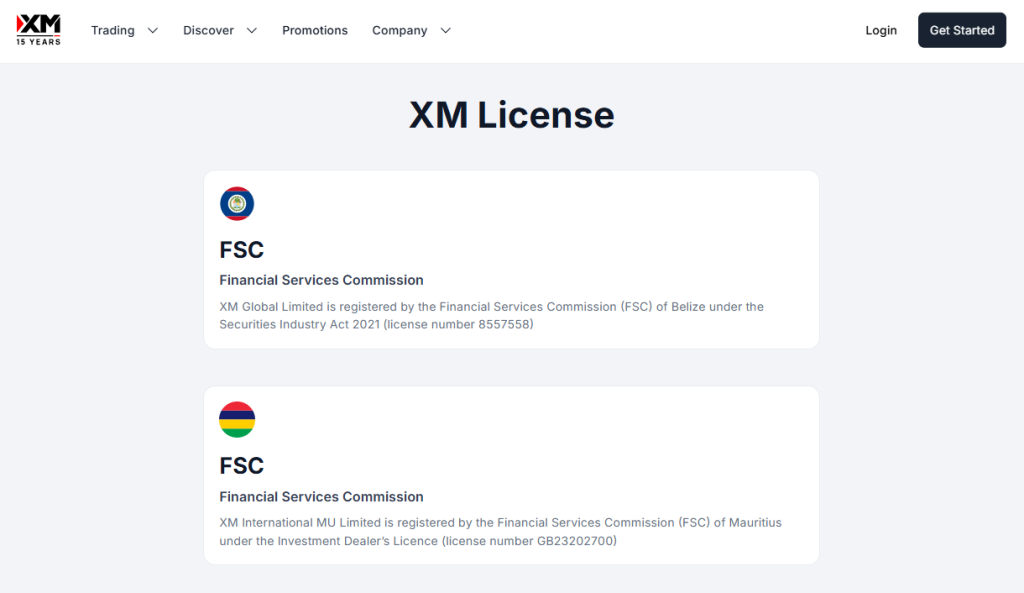Click the XM logo in the header
This screenshot has width=1024, height=593.
(39, 29)
